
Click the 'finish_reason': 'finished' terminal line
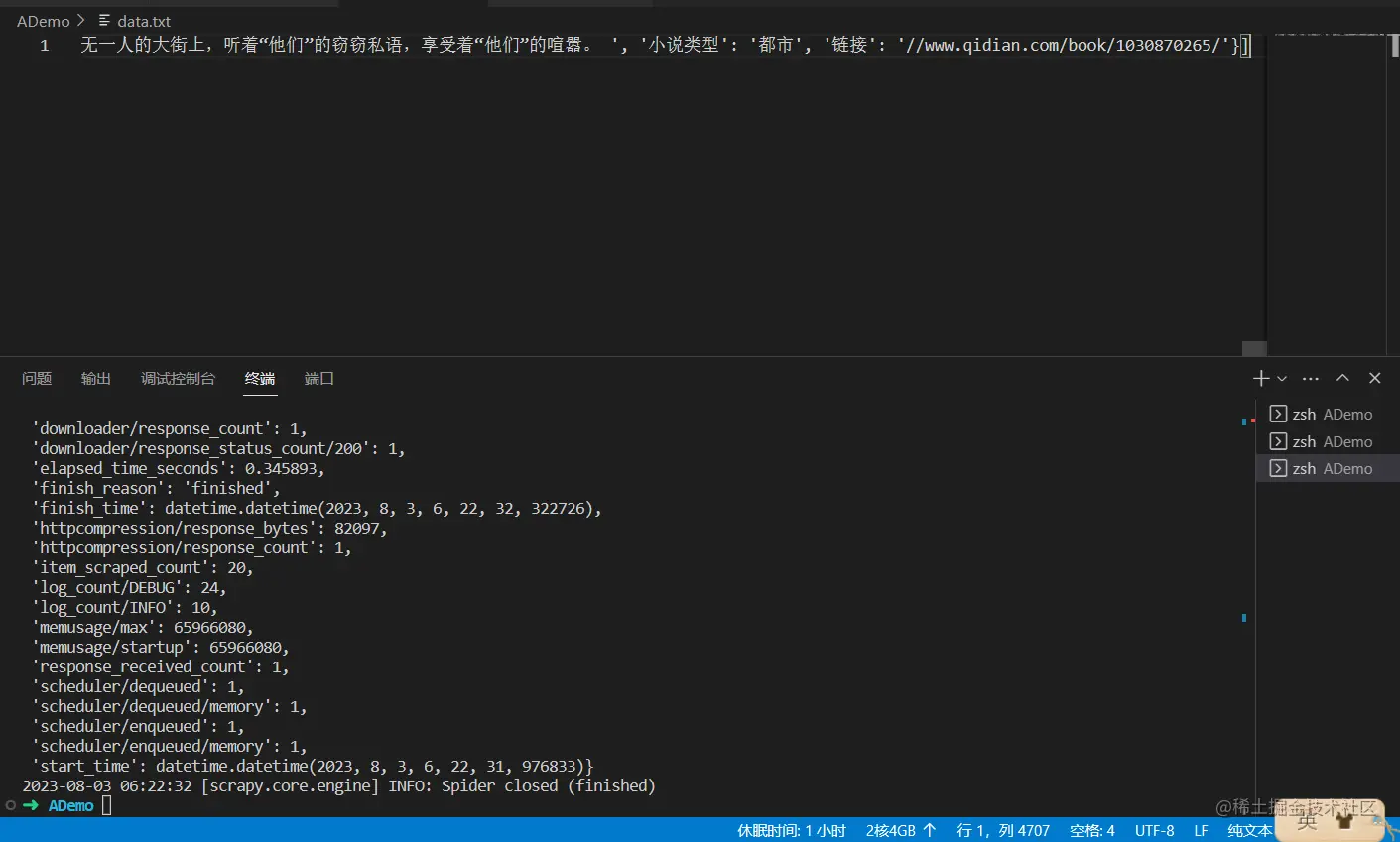[157, 488]
